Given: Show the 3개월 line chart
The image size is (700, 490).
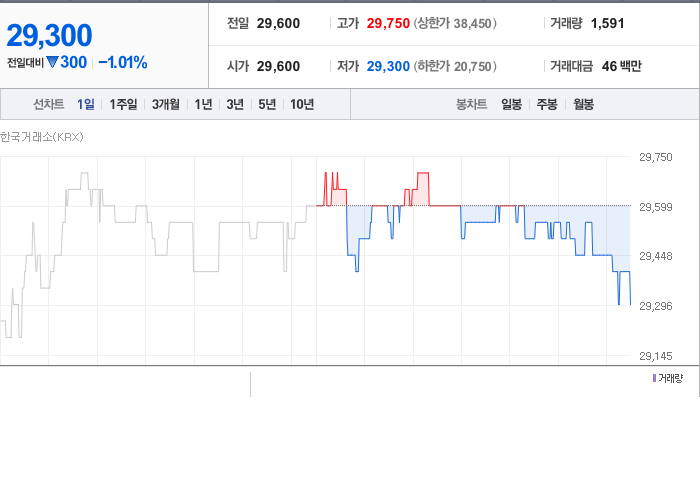Looking at the screenshot, I should 166,104.
